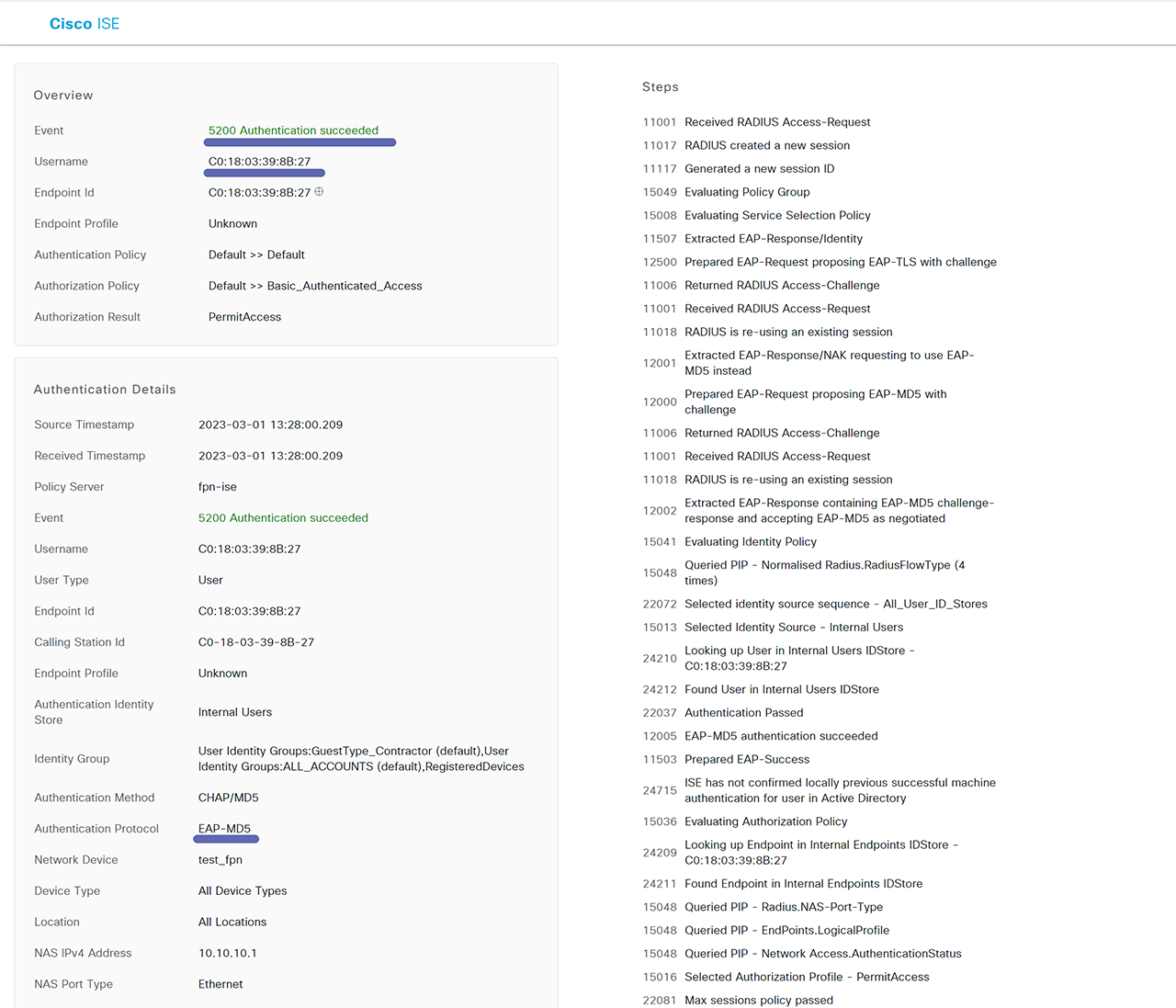Screen dimensions: 1176x1008
Task: Select Calling Station Id value C0-18-03-39-8B-27
Action: click(x=256, y=642)
